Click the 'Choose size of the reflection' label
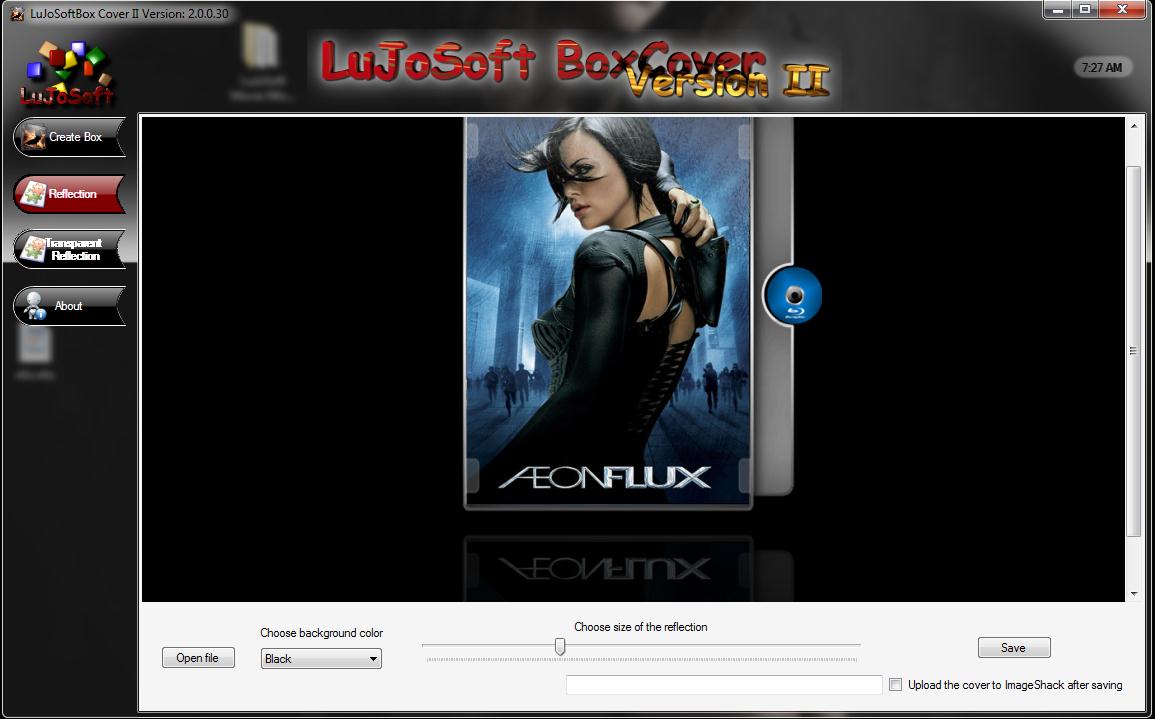Image resolution: width=1155 pixels, height=719 pixels. [641, 627]
